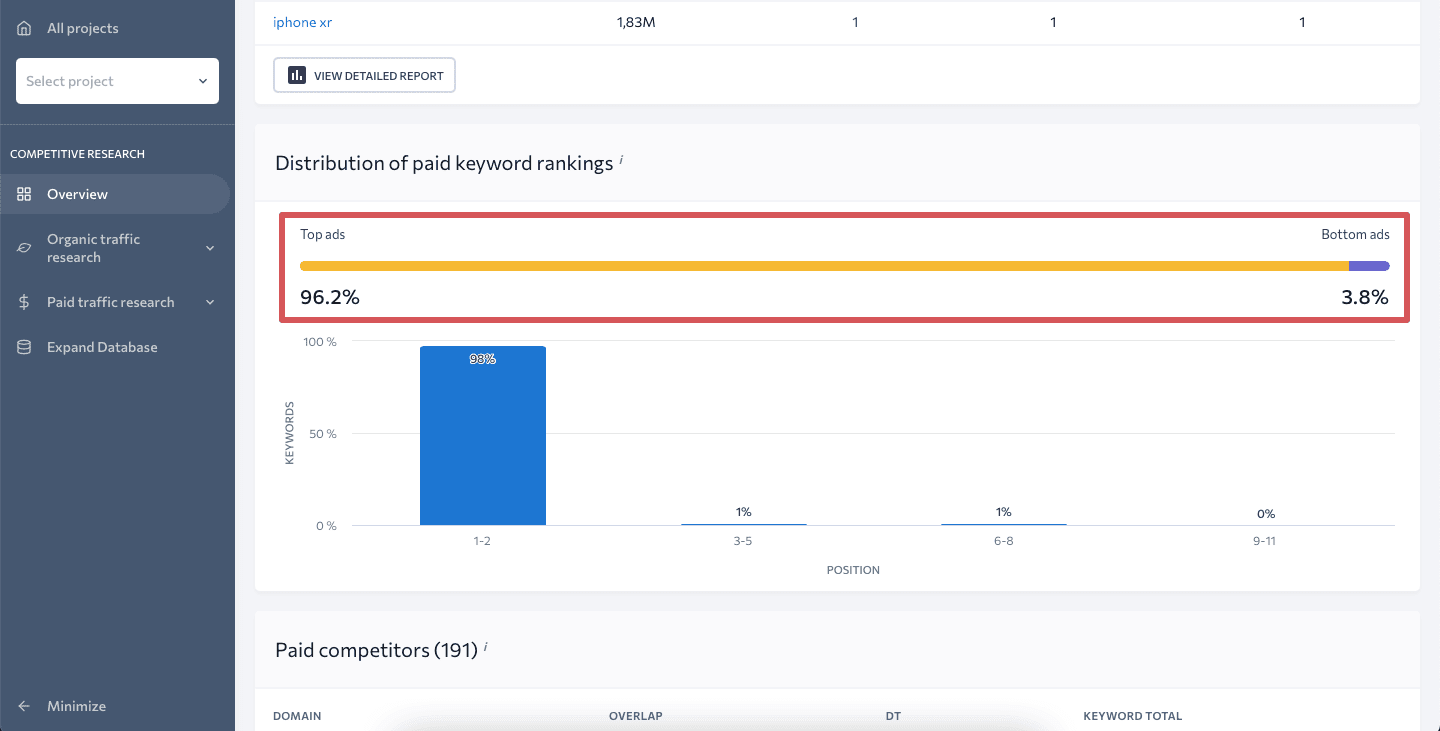Click the Minimize sidebar arrow icon
This screenshot has width=1440, height=731.
coord(24,706)
